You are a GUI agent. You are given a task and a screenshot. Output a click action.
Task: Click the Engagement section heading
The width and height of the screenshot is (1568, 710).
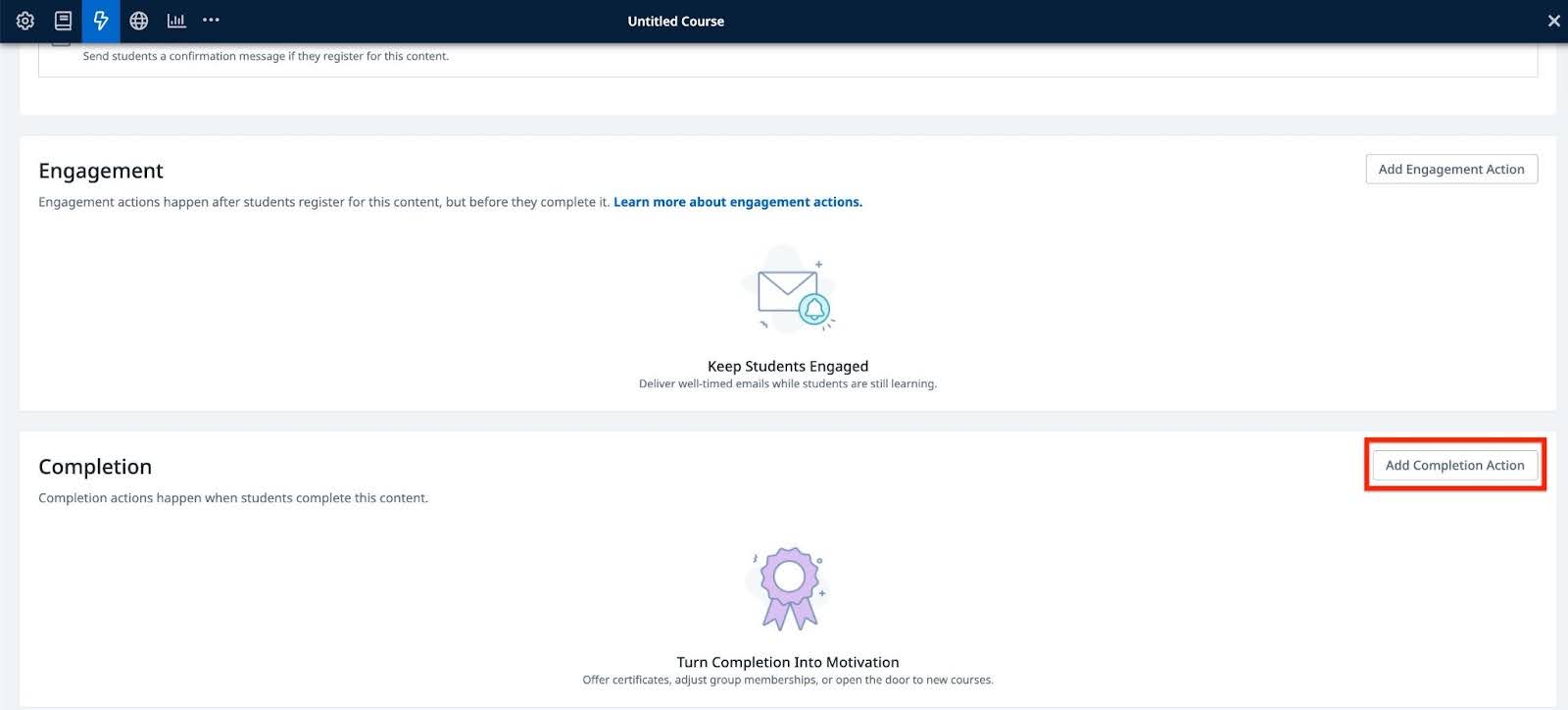pyautogui.click(x=101, y=171)
